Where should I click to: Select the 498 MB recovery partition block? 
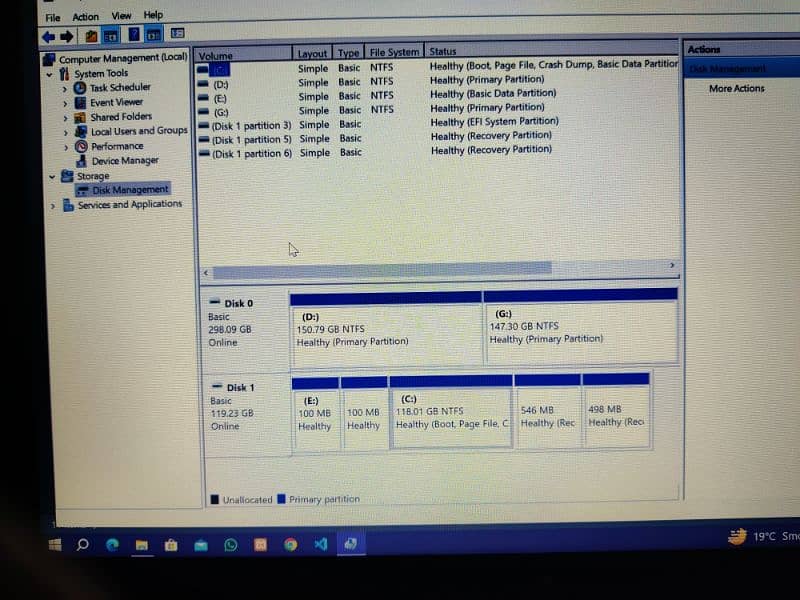pos(616,409)
